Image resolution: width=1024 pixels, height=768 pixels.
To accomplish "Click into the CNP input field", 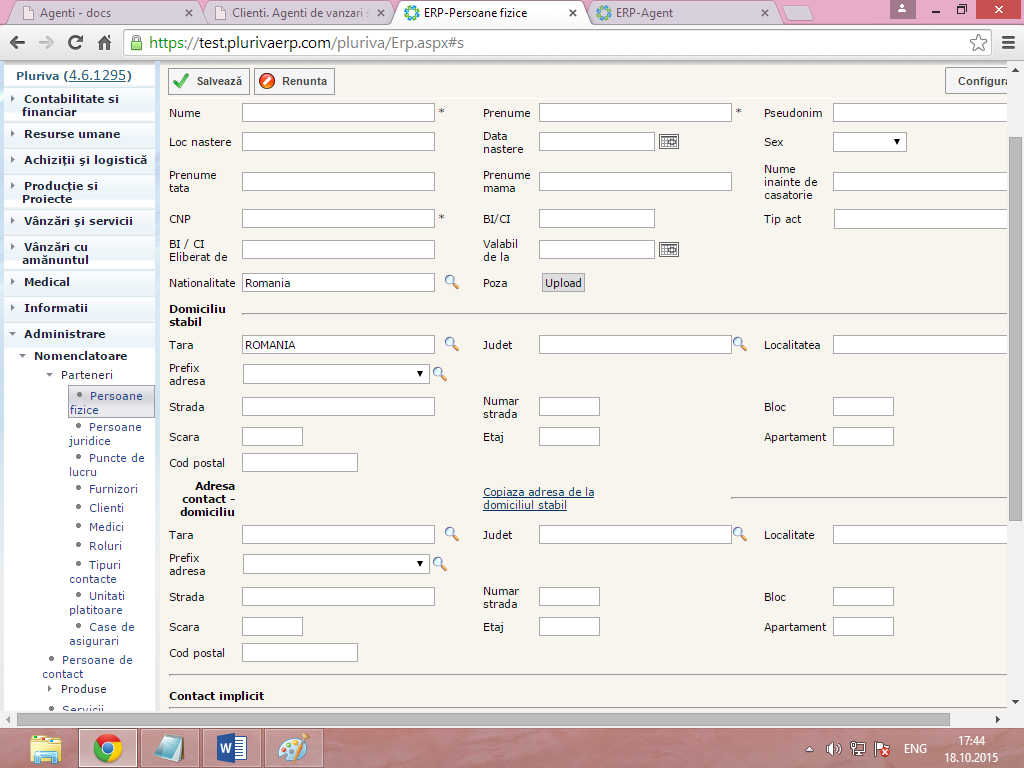I will pos(338,218).
